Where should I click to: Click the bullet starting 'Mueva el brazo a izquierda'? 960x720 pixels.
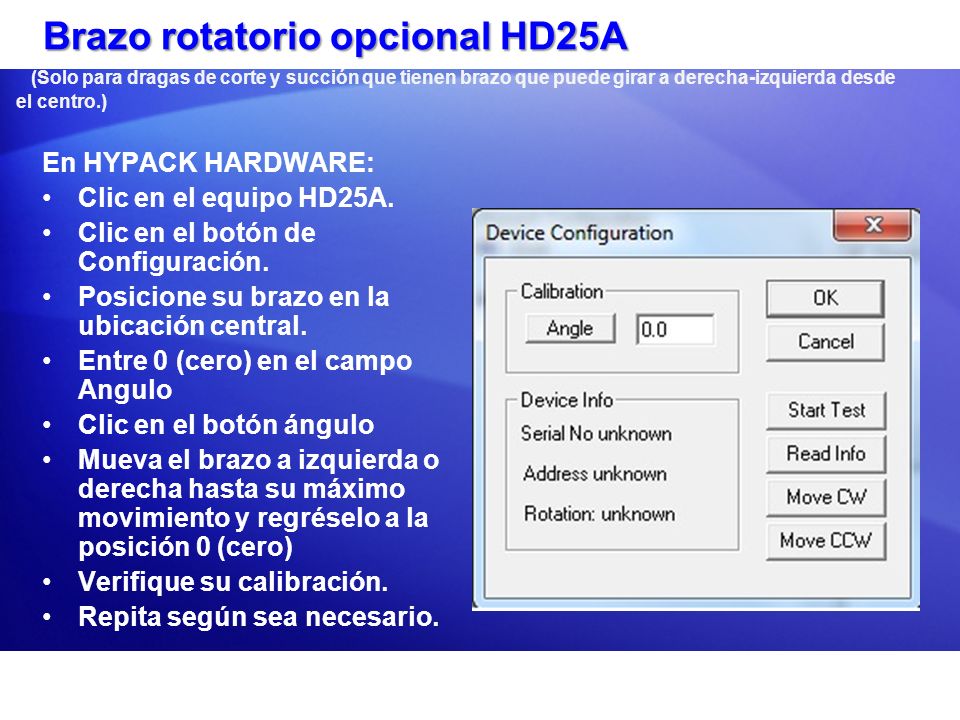258,503
